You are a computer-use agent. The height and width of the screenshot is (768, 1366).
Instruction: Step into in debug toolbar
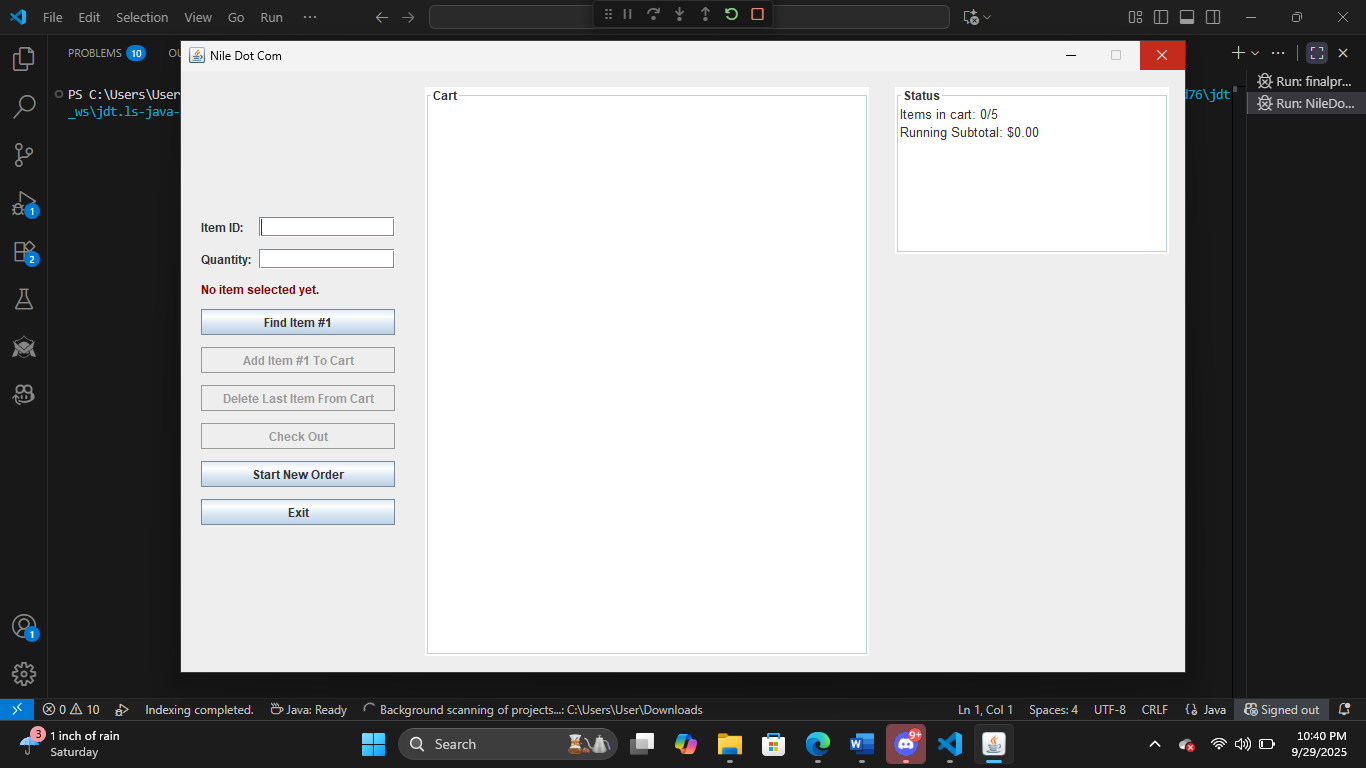point(680,14)
